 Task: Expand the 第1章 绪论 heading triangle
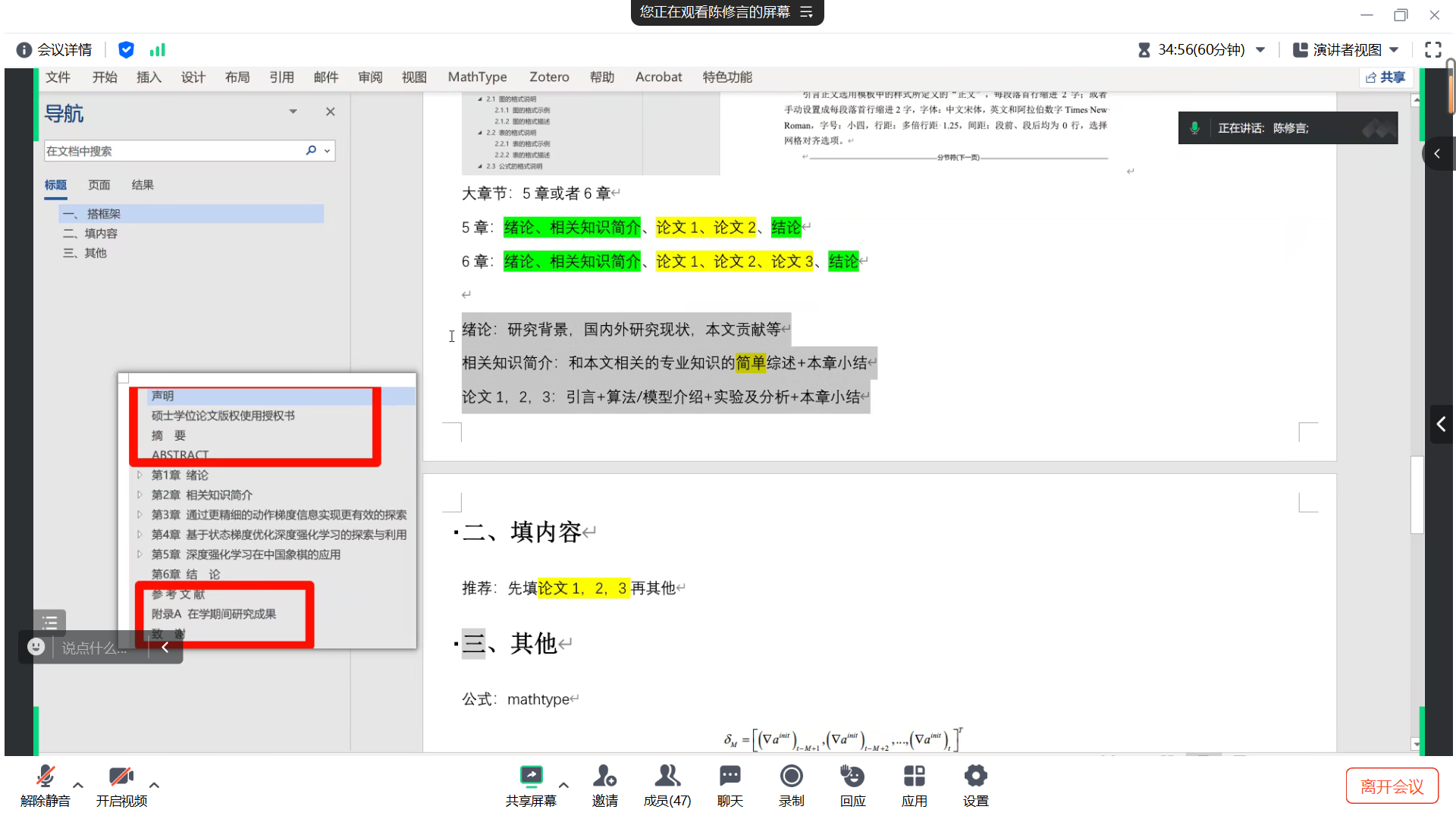click(140, 475)
